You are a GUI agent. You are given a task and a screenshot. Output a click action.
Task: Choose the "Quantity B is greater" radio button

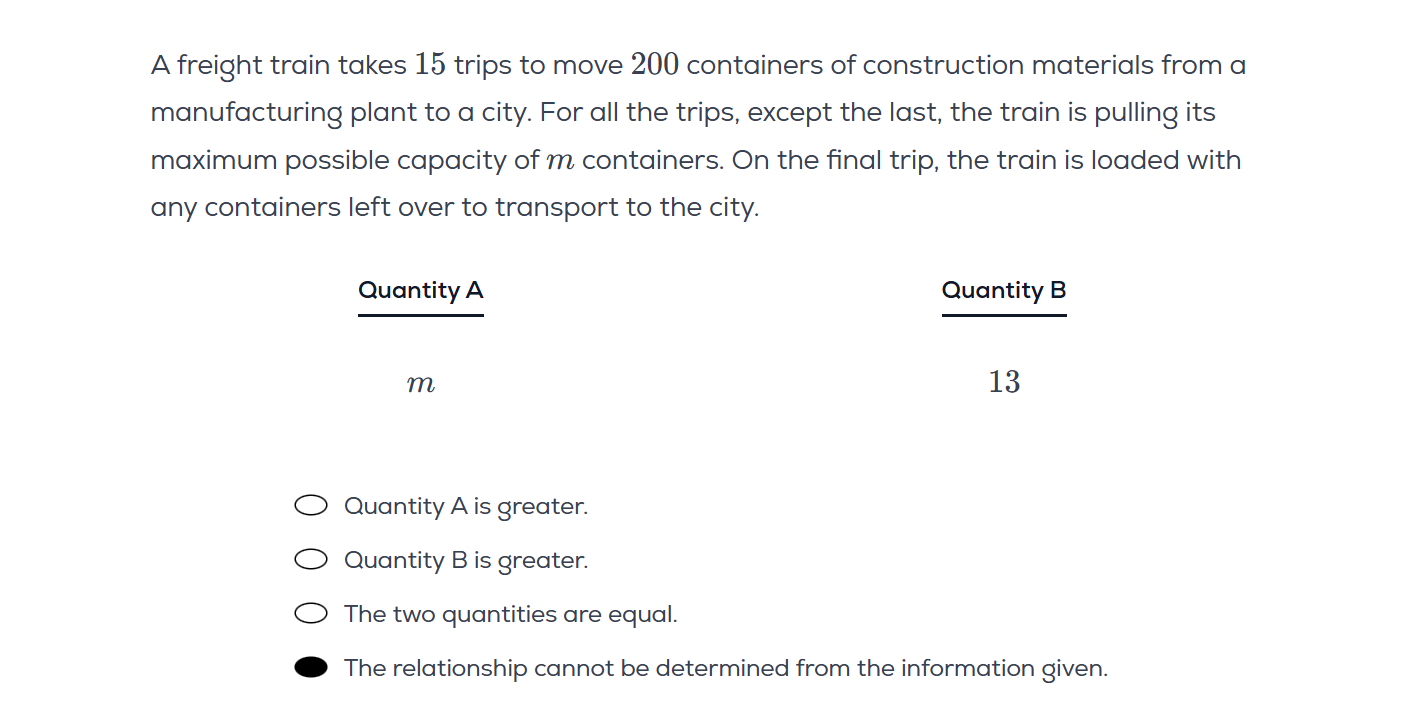[311, 560]
